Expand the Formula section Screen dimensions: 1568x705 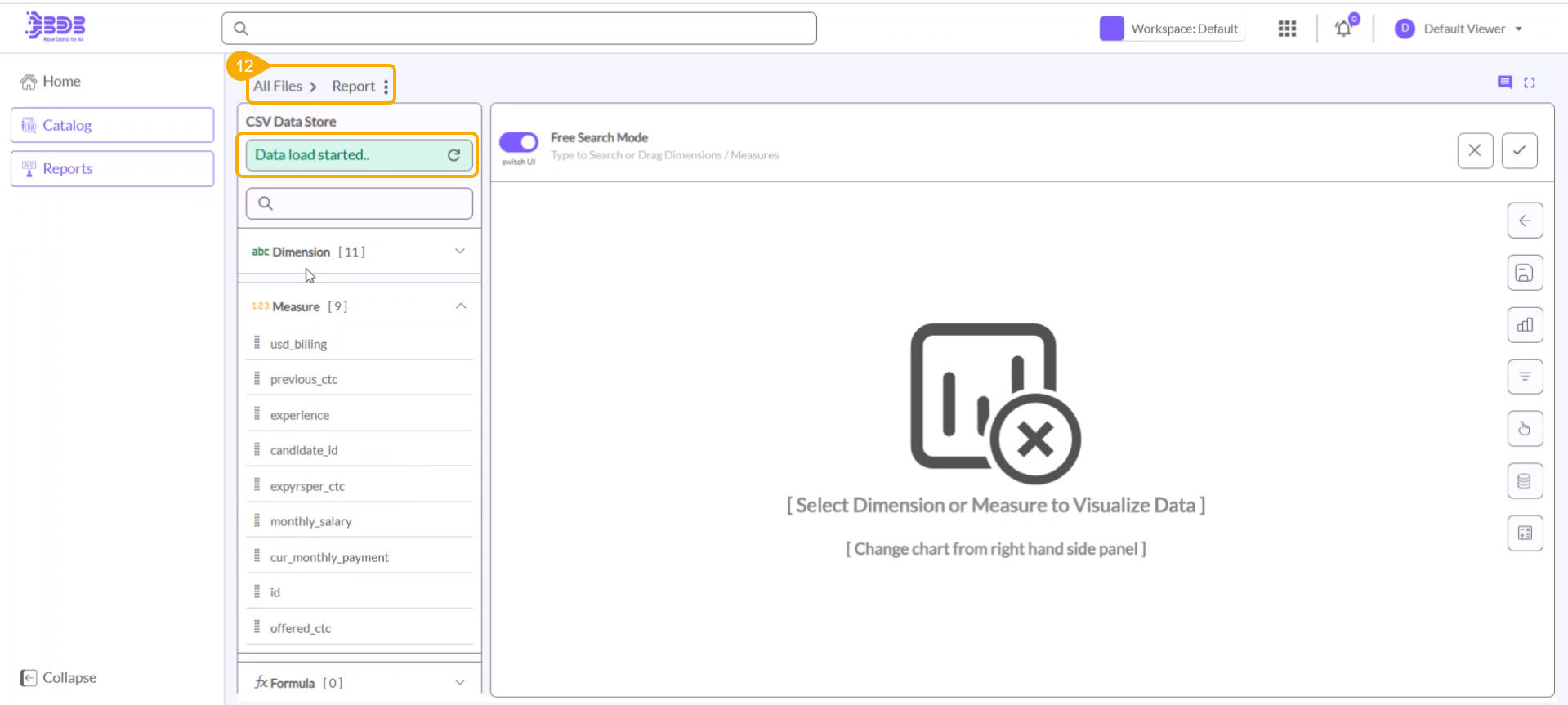(x=459, y=683)
